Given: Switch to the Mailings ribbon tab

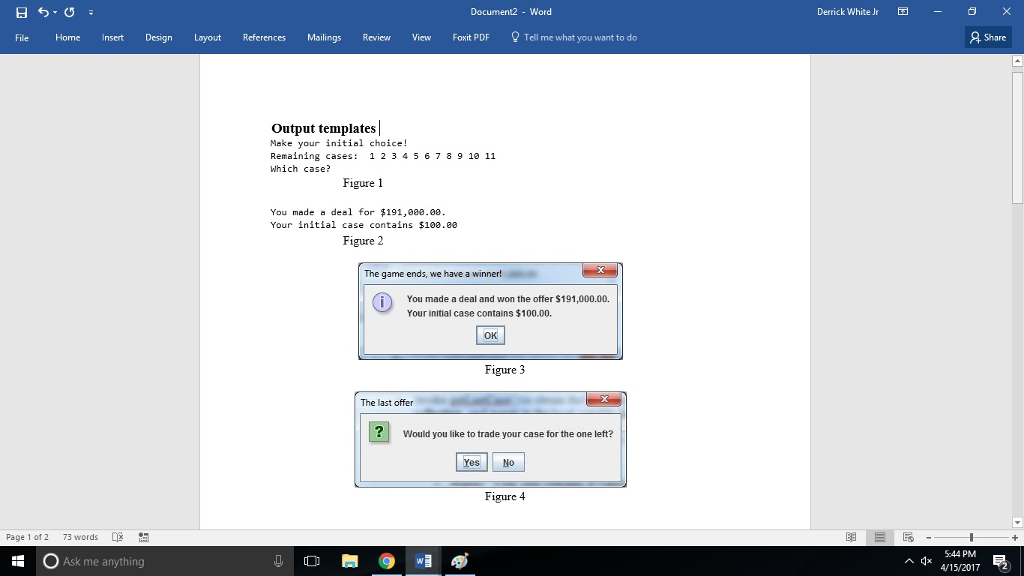Looking at the screenshot, I should click(x=324, y=37).
